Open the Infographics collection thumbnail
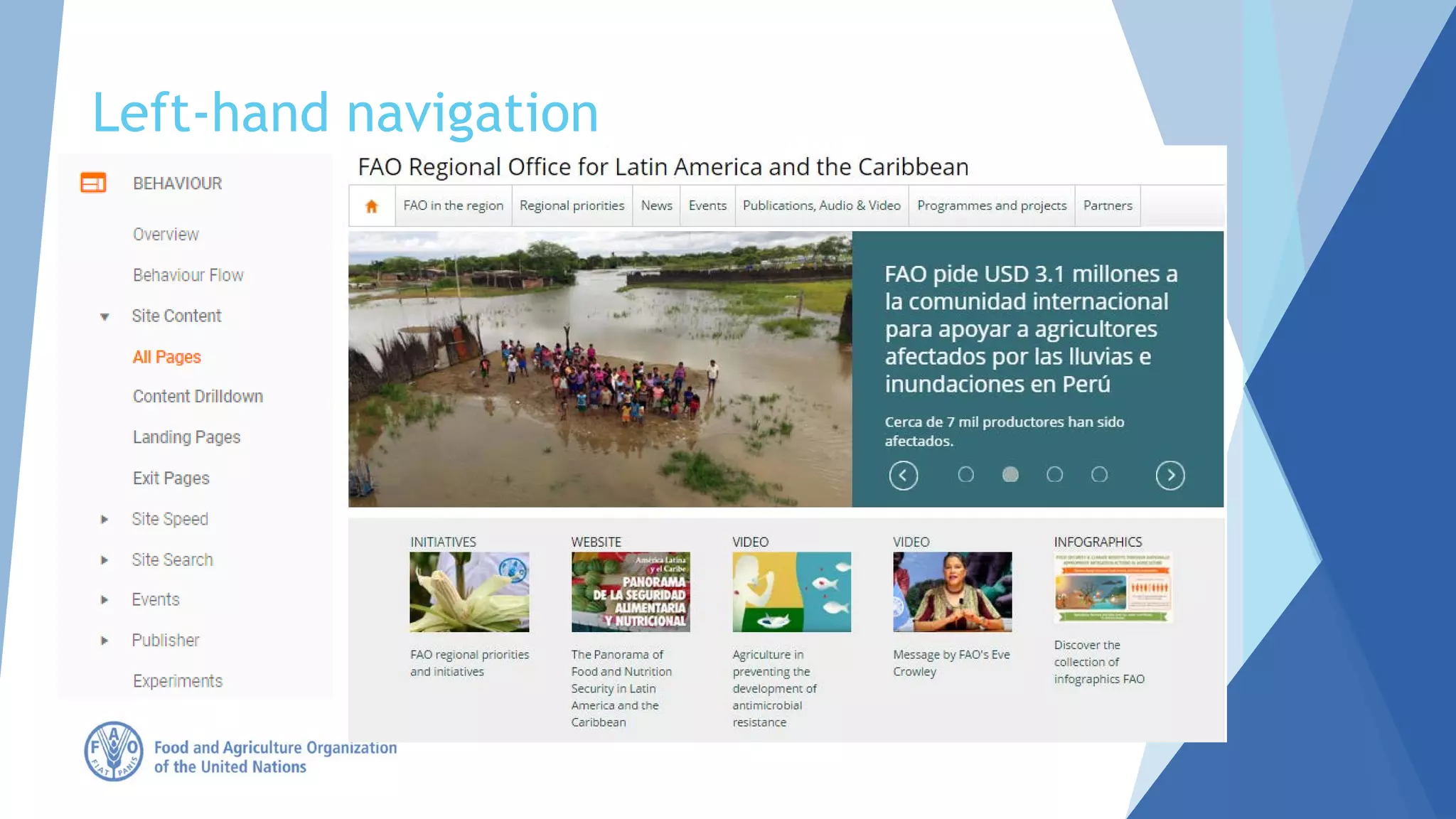The width and height of the screenshot is (1456, 819). pos(1113,589)
